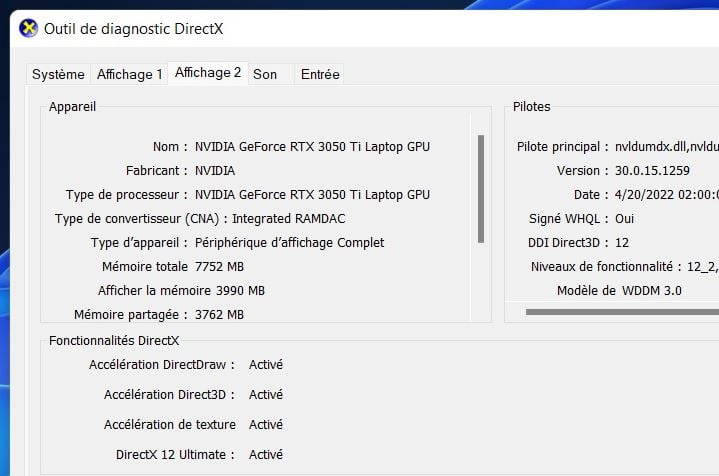The width and height of the screenshot is (719, 476).
Task: Select driver version 30.0.15.1259
Action: [652, 171]
